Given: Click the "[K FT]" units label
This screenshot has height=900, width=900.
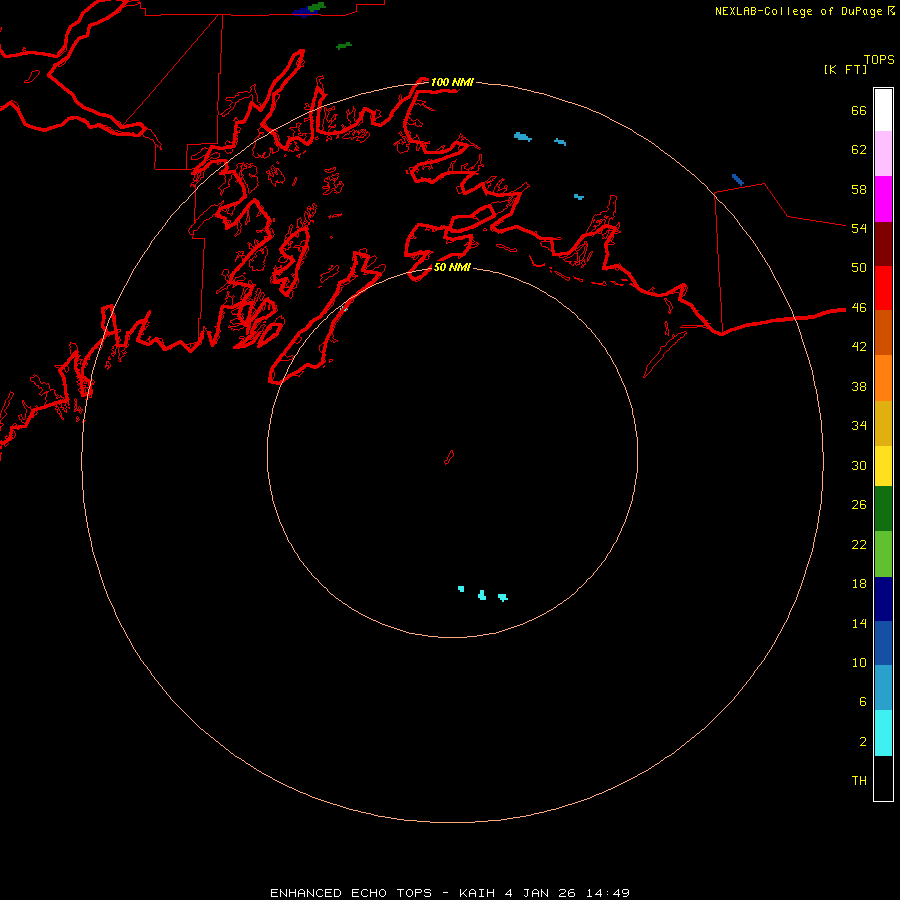Looking at the screenshot, I should 845,69.
